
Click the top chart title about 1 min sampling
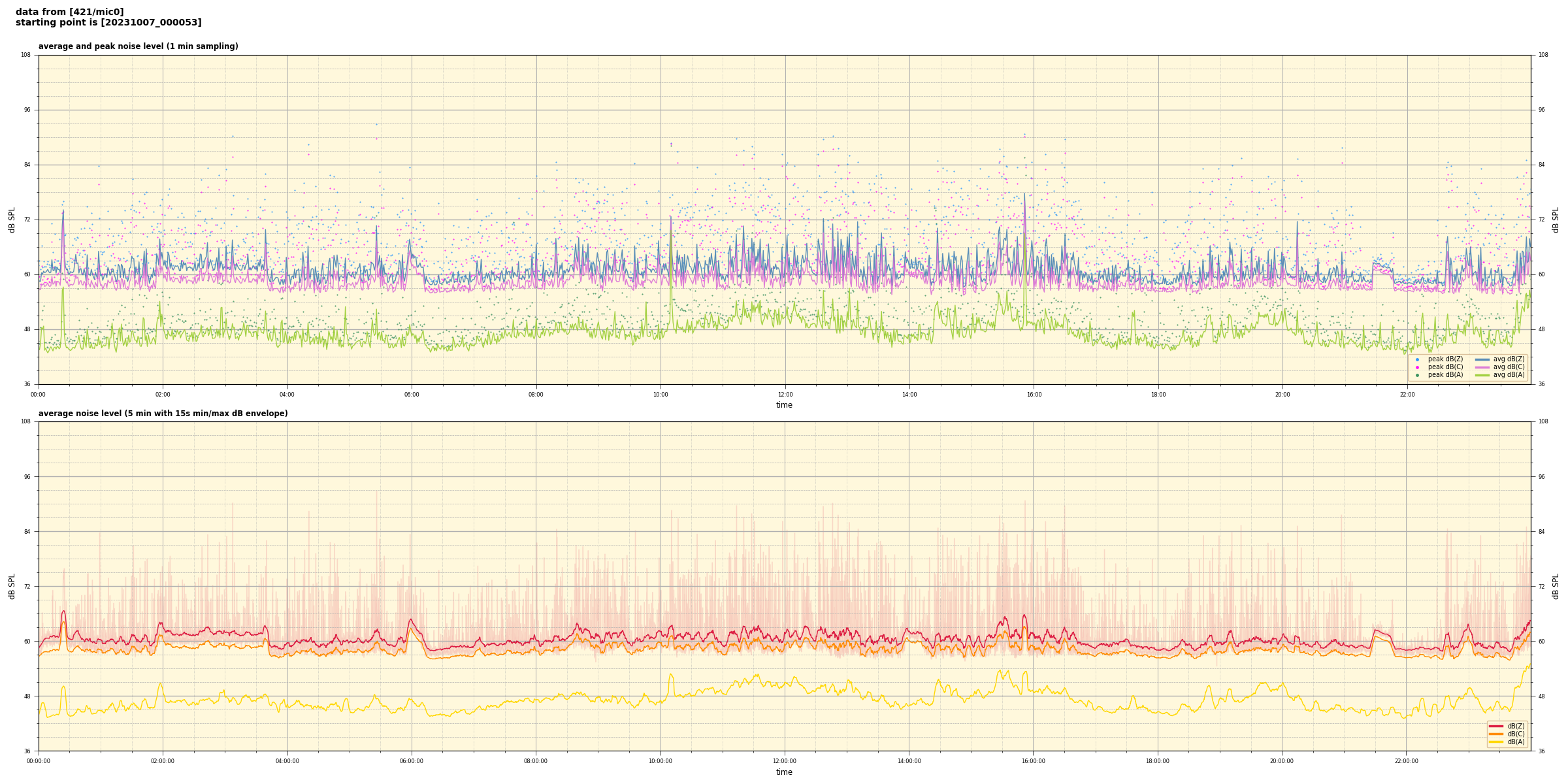point(138,46)
